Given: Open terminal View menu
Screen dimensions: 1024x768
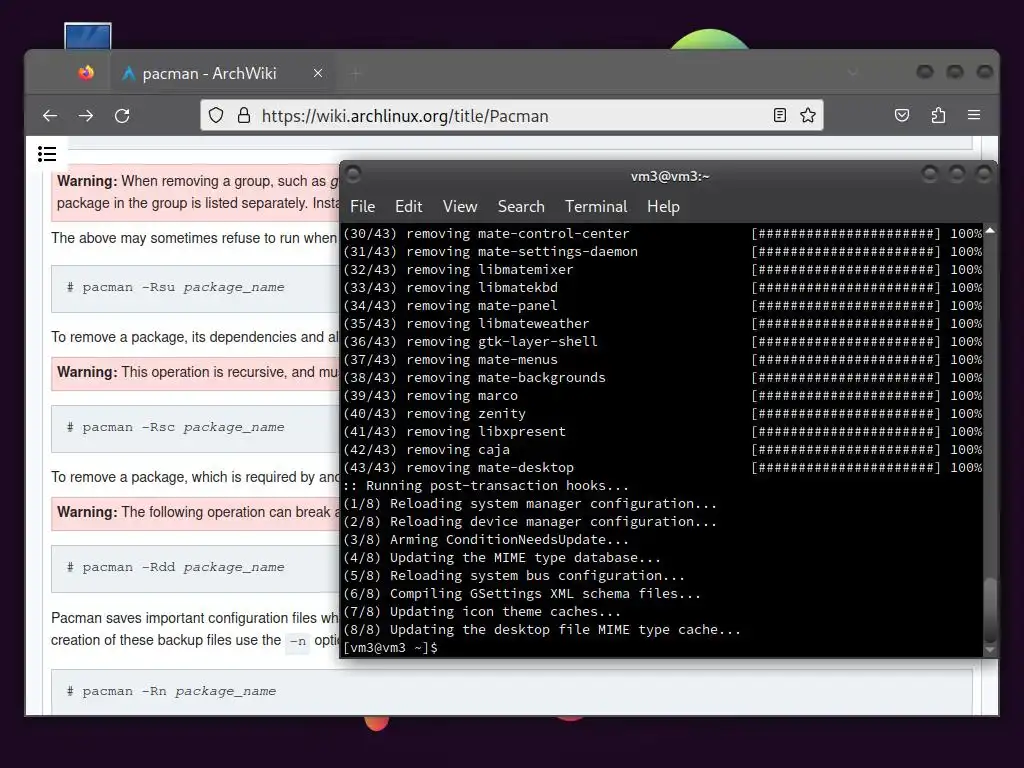Looking at the screenshot, I should [x=460, y=206].
